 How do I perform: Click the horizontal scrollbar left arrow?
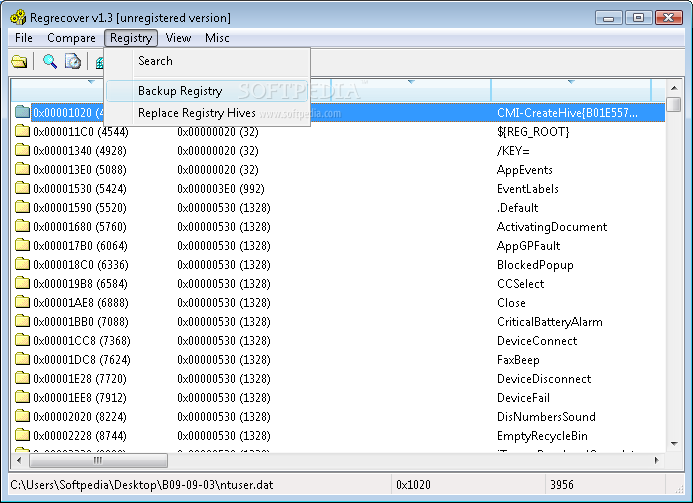pos(19,460)
